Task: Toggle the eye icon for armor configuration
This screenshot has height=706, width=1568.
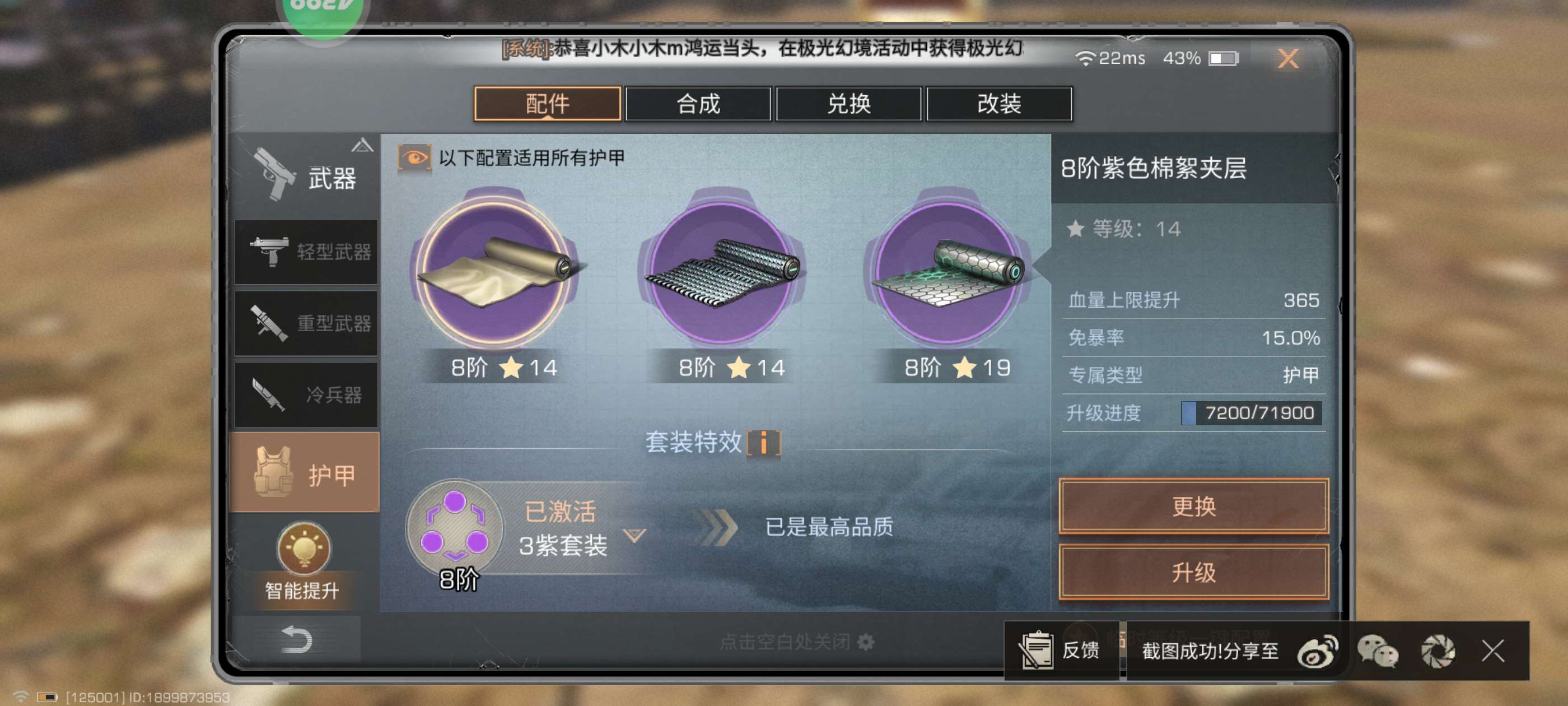Action: click(414, 158)
